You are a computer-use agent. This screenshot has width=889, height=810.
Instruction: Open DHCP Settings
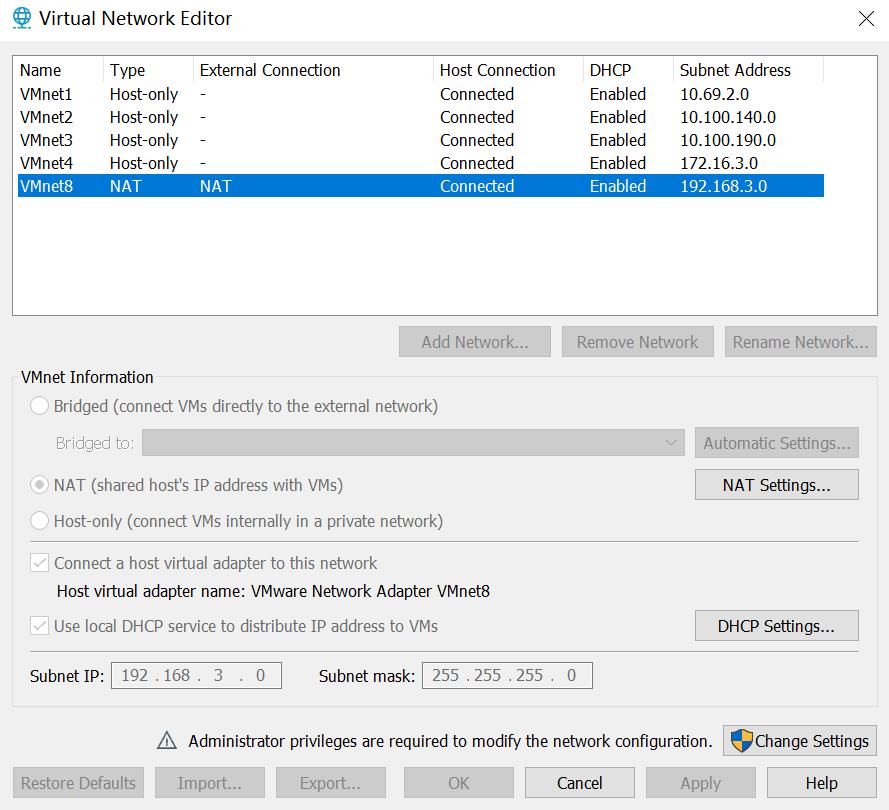pyautogui.click(x=777, y=626)
